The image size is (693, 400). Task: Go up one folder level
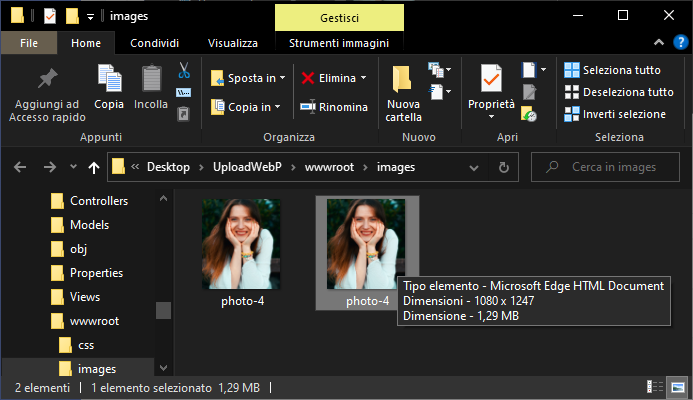pyautogui.click(x=94, y=167)
